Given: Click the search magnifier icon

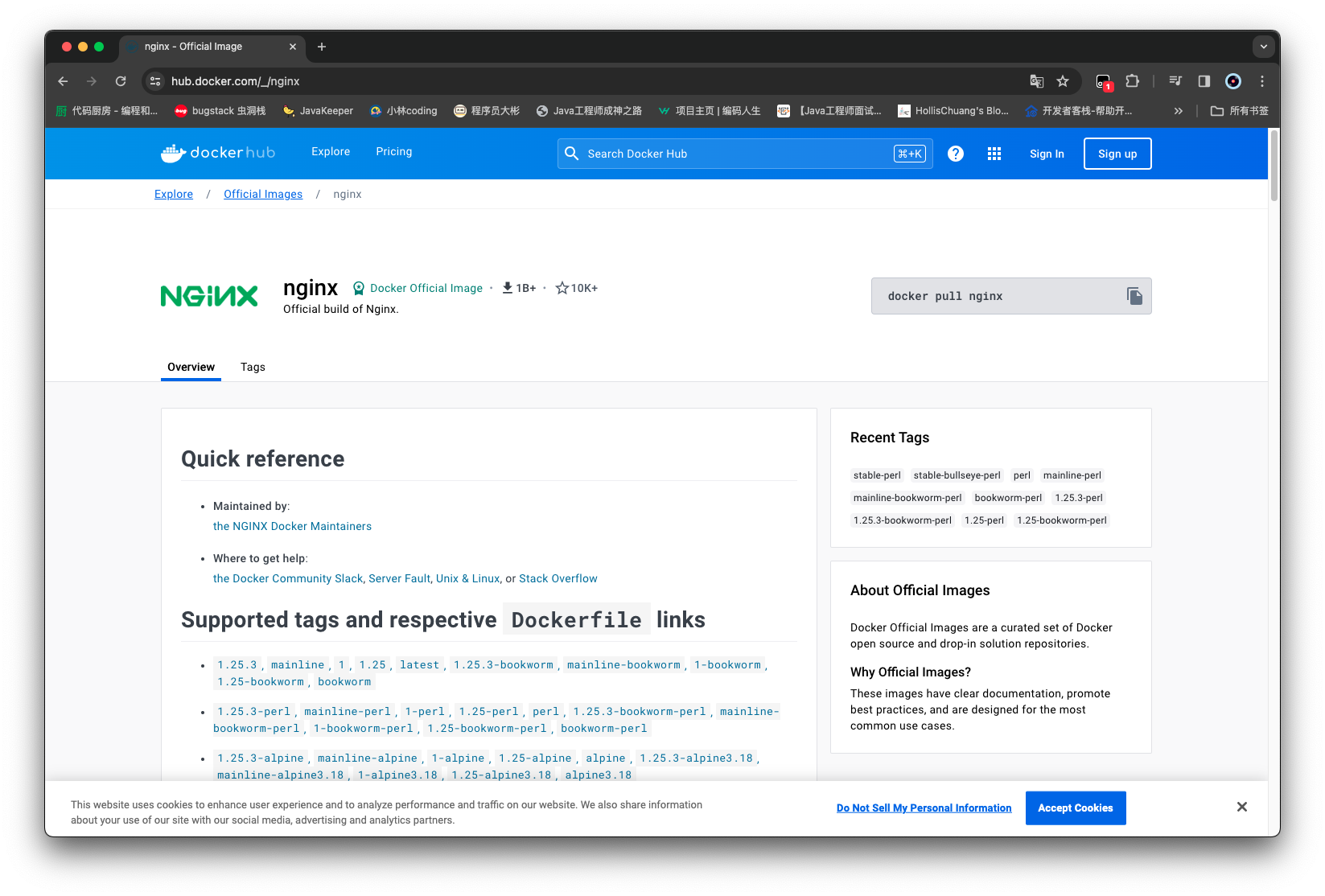Looking at the screenshot, I should (x=571, y=154).
